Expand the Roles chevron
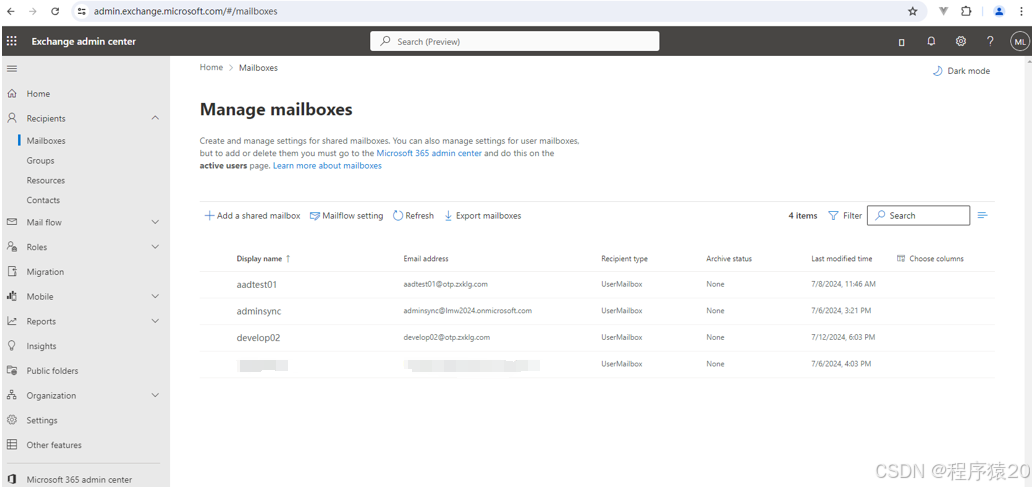Screen dimensions: 1034x489 coord(155,246)
